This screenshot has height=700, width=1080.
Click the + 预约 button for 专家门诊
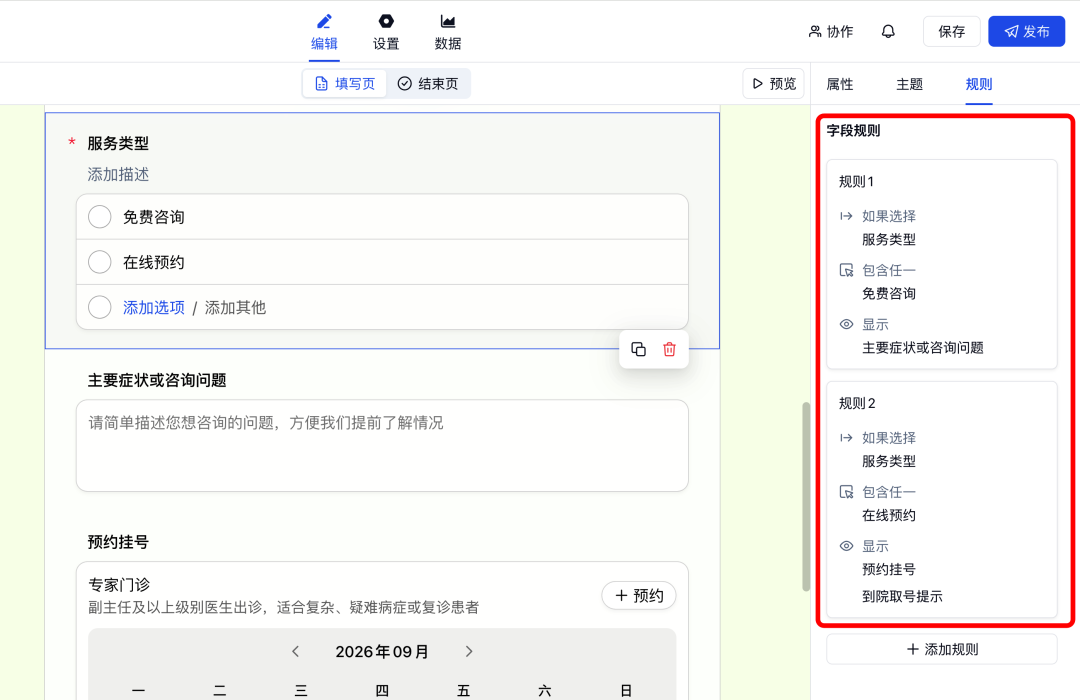638,596
